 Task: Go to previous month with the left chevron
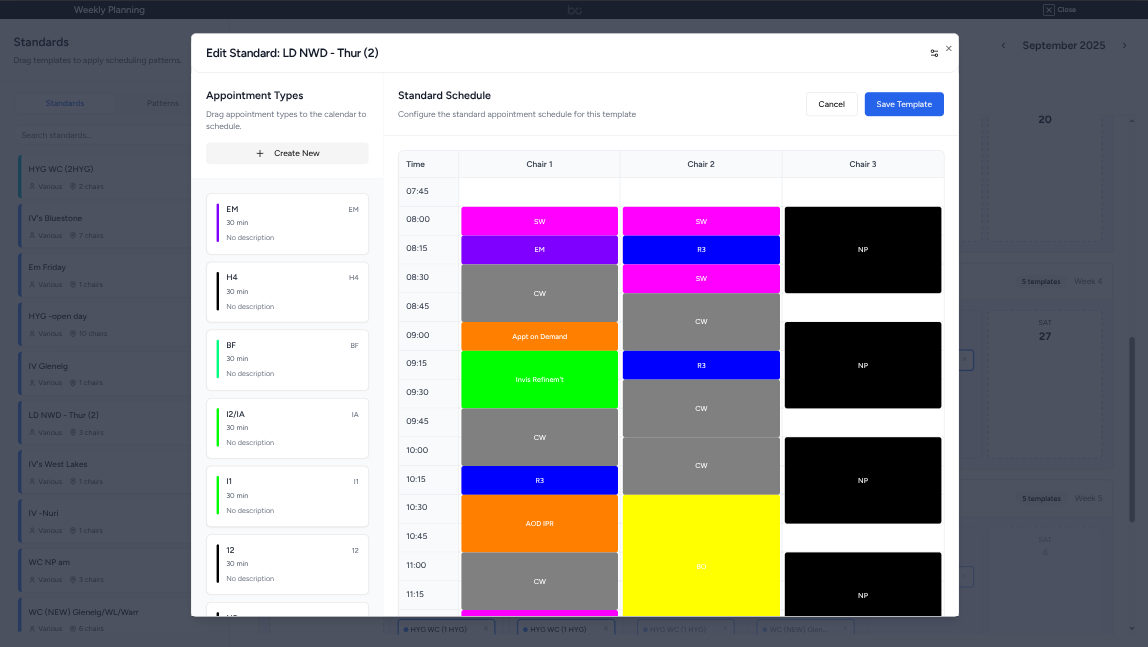click(1003, 45)
